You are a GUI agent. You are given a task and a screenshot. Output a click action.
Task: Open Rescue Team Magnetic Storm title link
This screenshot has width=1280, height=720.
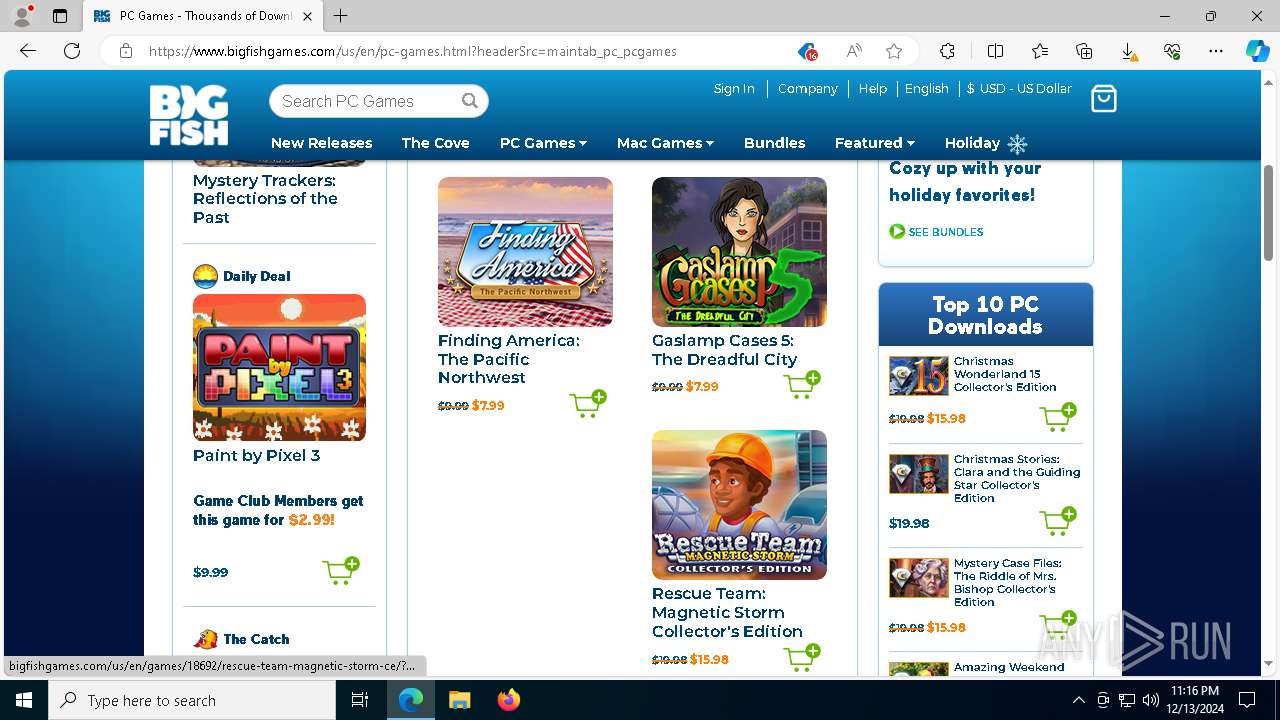pyautogui.click(x=727, y=612)
